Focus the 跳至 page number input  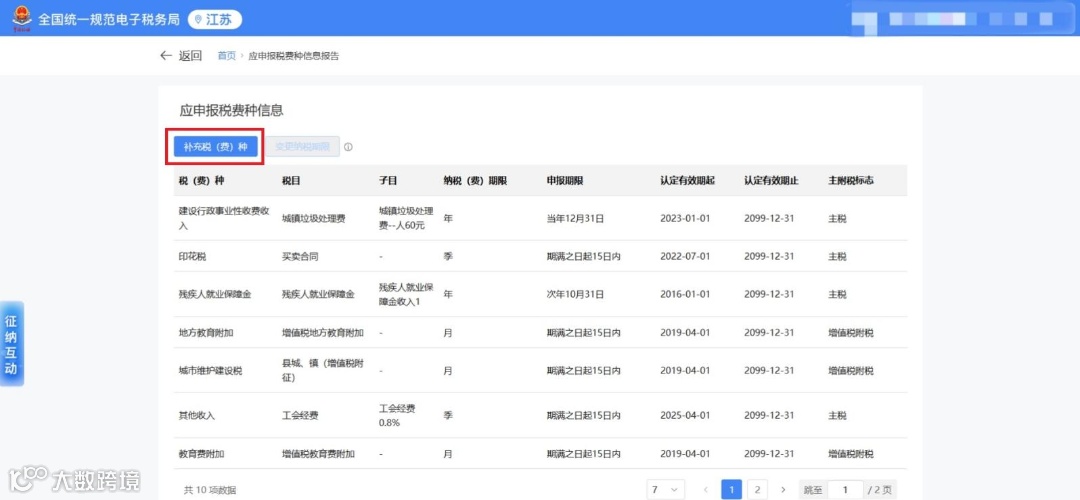click(x=845, y=490)
